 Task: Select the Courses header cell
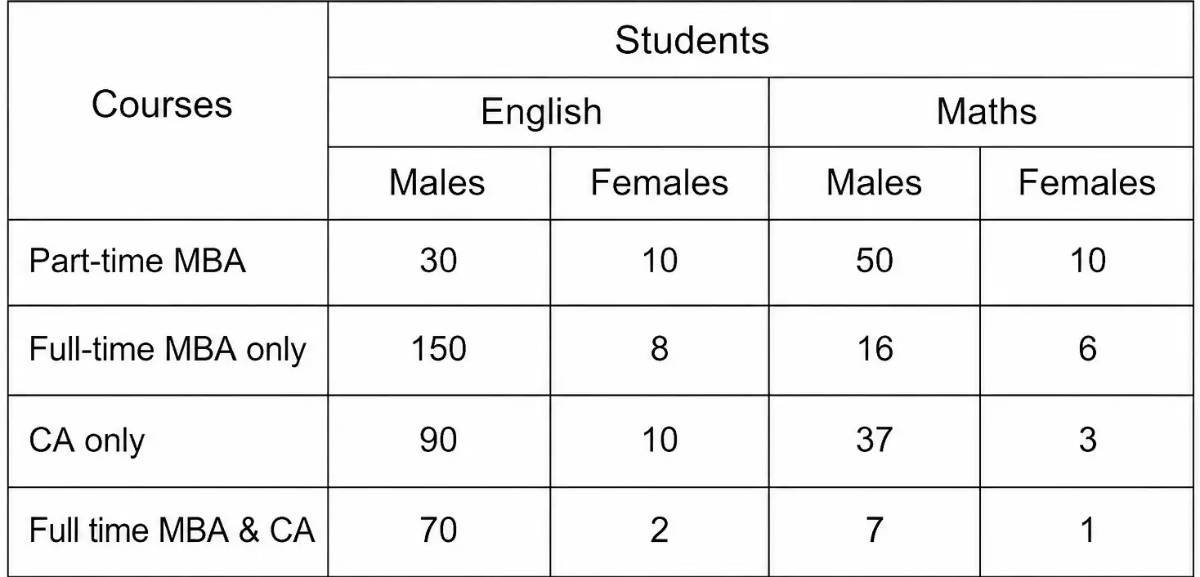click(164, 111)
